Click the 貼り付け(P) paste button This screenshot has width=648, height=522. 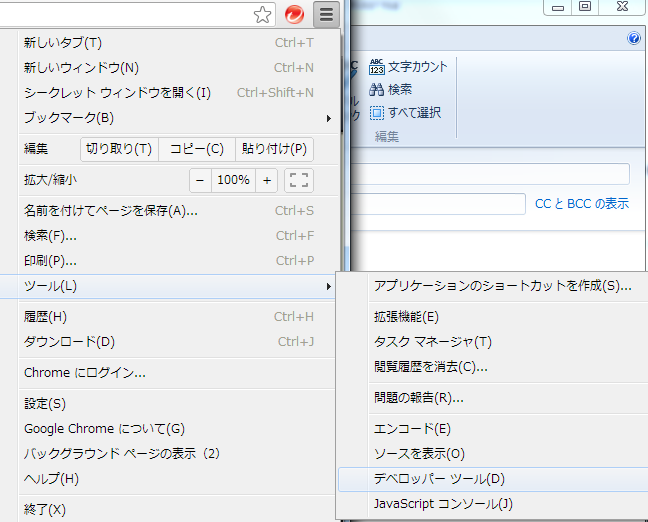coord(274,149)
